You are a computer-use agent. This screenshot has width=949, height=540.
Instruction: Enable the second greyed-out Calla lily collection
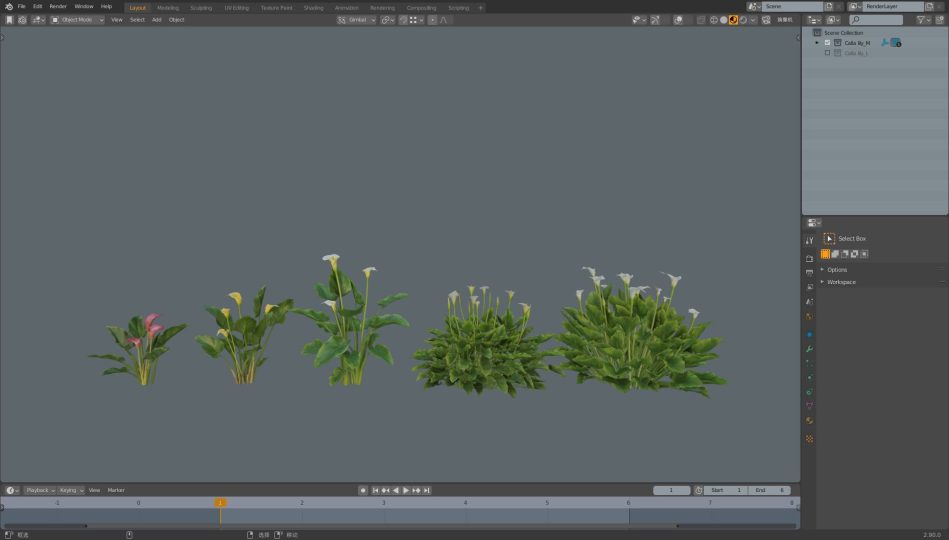(827, 53)
